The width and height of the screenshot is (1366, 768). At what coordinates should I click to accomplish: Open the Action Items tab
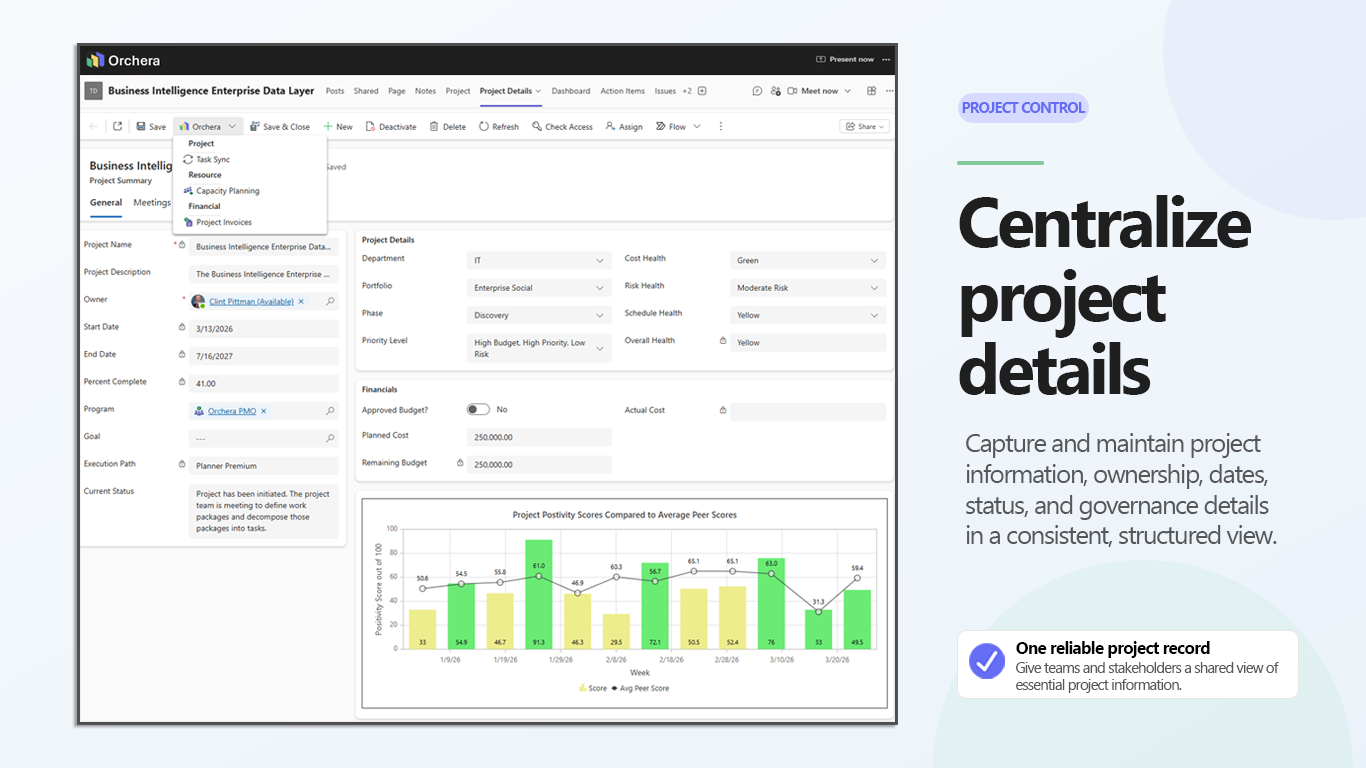pyautogui.click(x=622, y=91)
